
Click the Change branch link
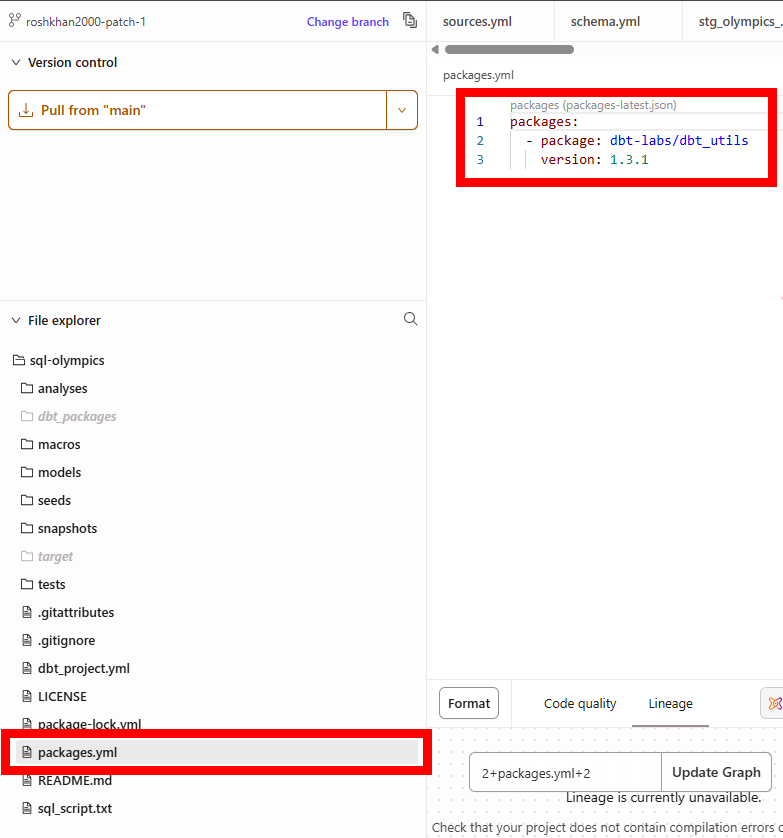(x=348, y=21)
